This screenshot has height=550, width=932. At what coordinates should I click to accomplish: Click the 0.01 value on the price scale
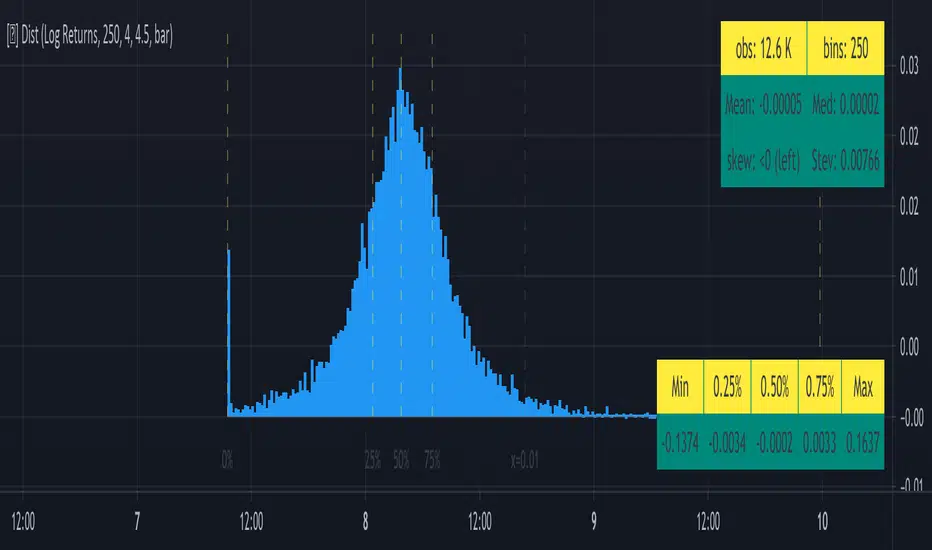[x=909, y=277]
